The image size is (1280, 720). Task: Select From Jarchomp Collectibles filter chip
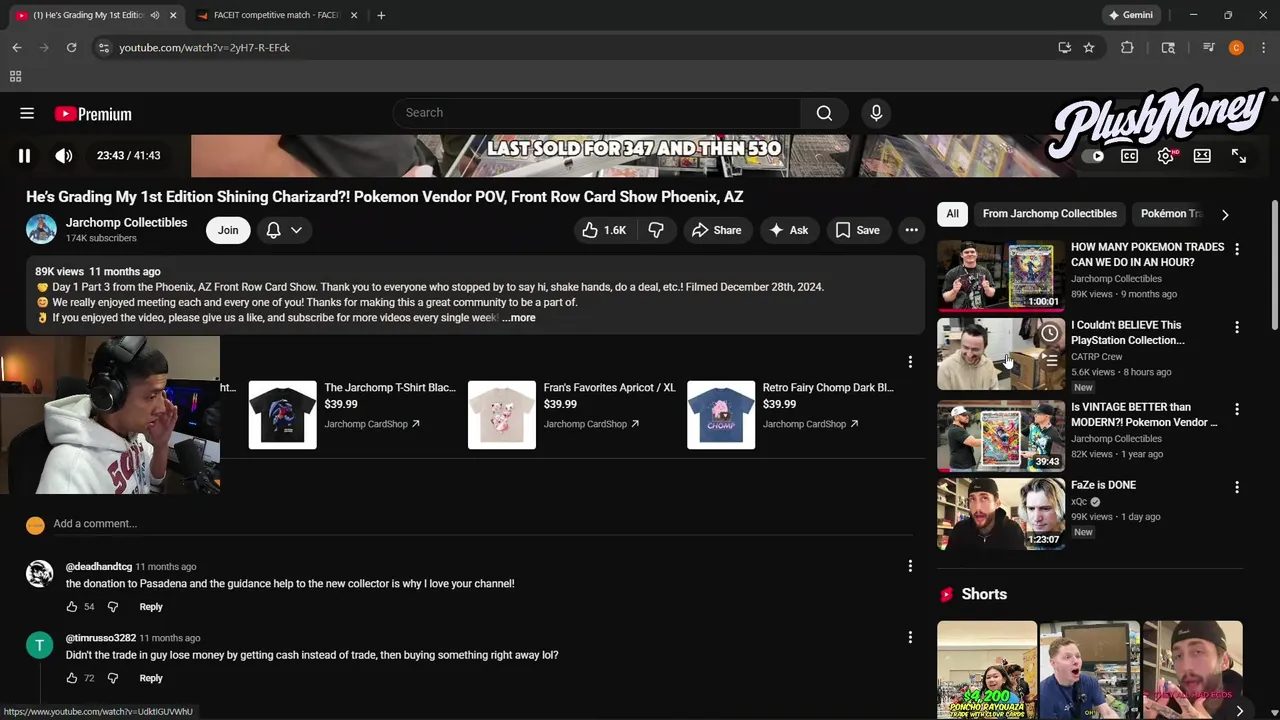point(1050,214)
